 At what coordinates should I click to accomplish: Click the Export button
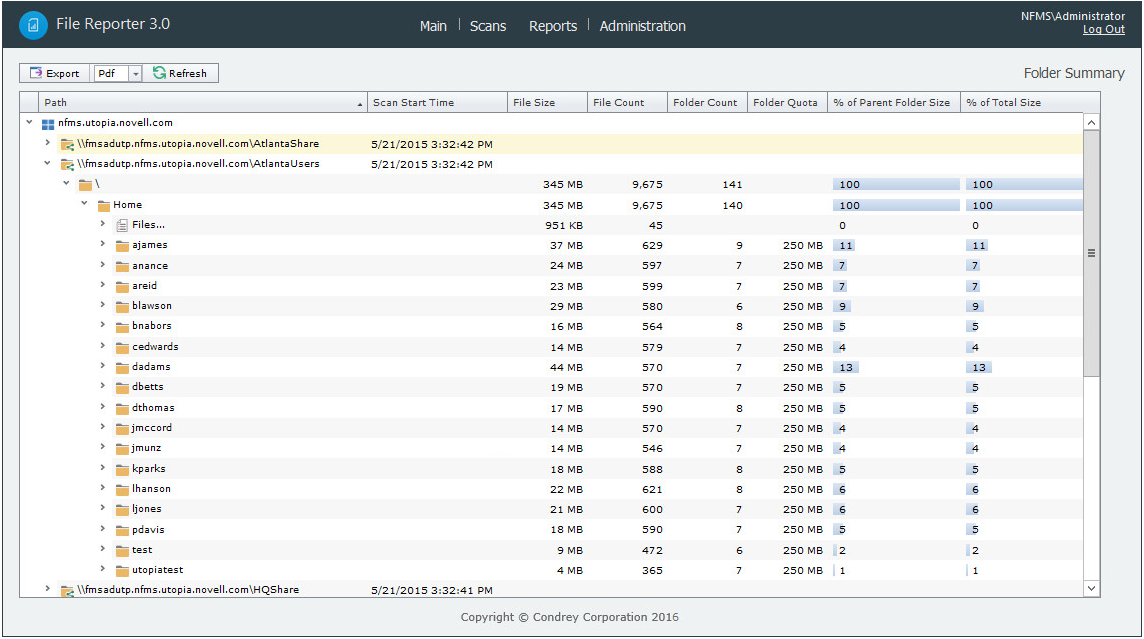pos(55,74)
